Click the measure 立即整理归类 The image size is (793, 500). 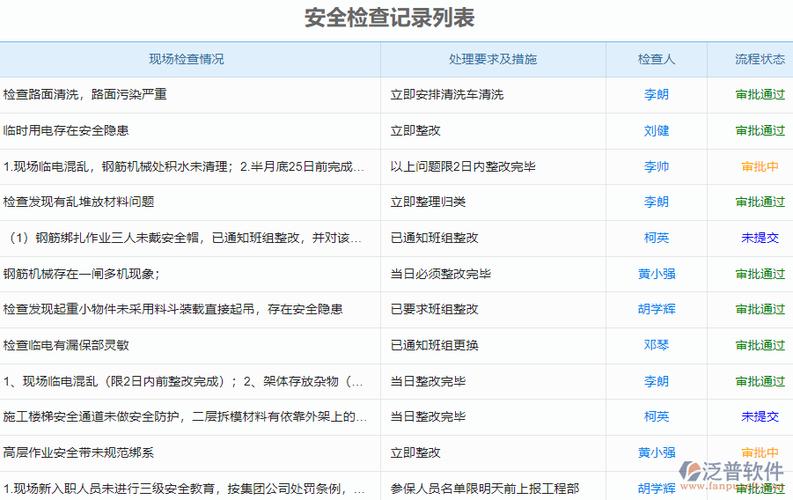pos(428,202)
